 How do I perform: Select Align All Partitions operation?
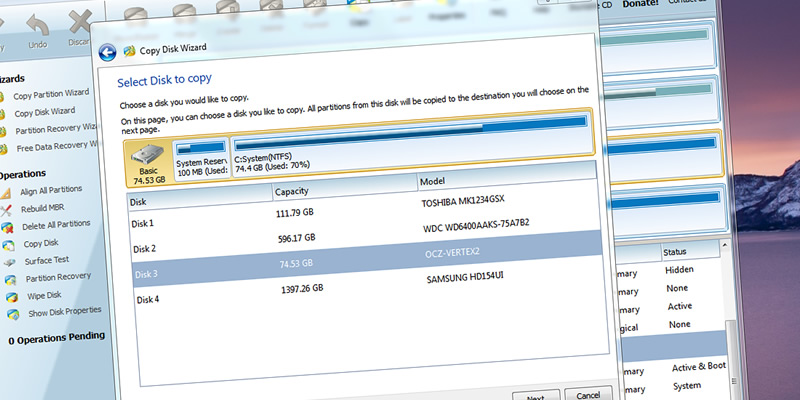(x=51, y=190)
